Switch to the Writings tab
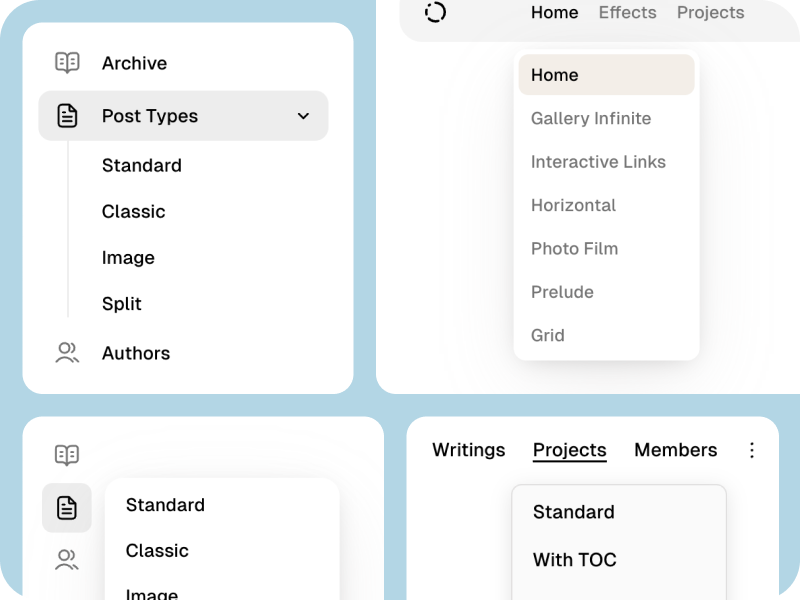 pos(469,450)
